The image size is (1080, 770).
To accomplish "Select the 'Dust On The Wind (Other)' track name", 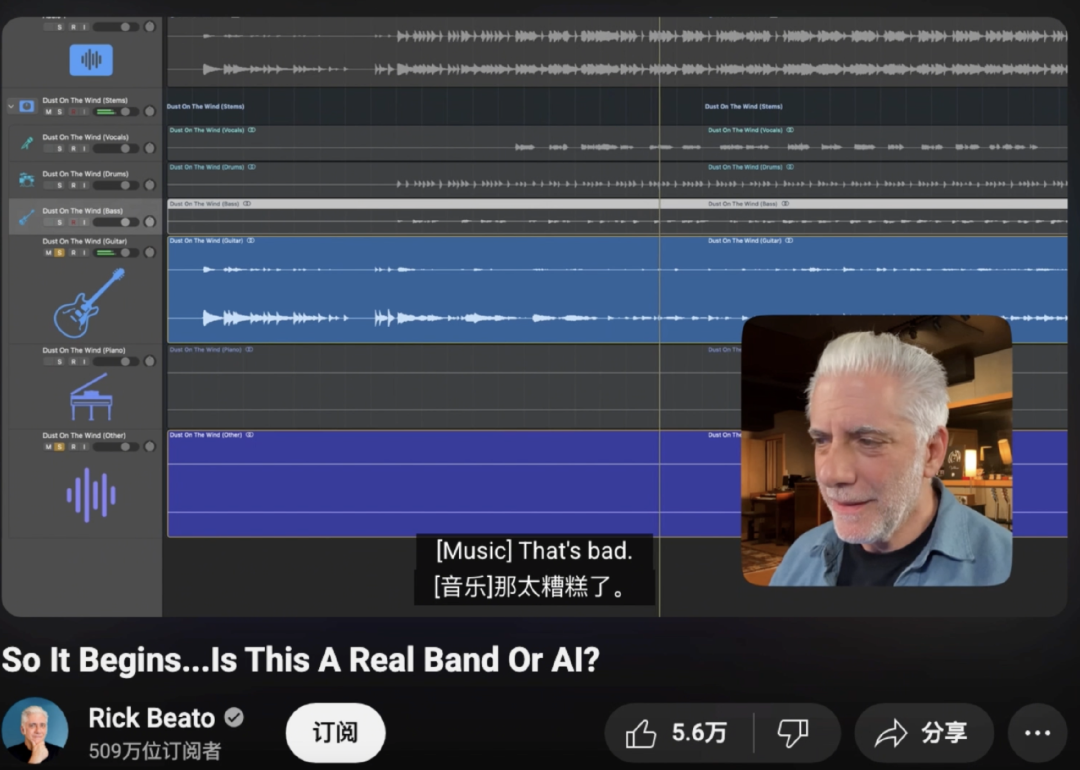I will coord(84,435).
